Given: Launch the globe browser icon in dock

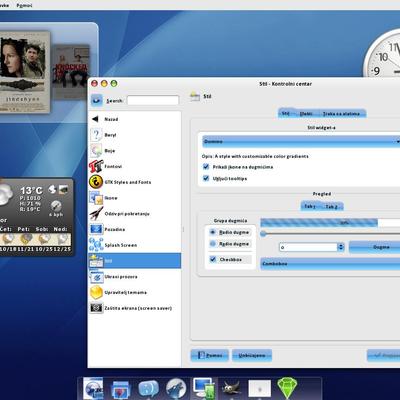Looking at the screenshot, I should click(93, 388).
